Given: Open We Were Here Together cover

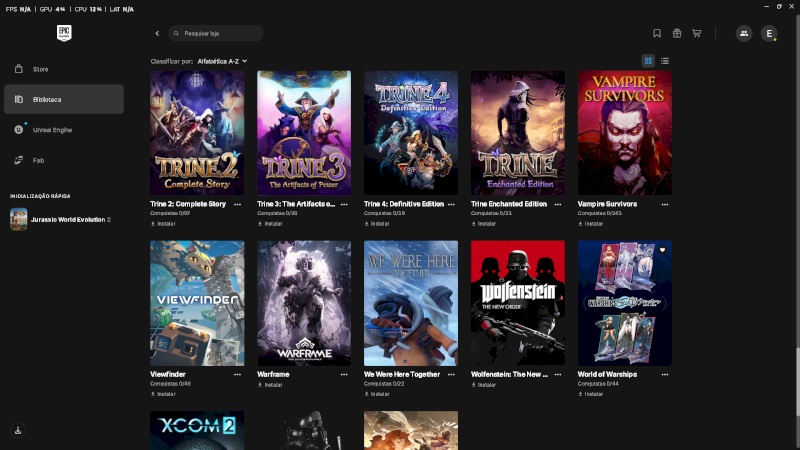Looking at the screenshot, I should (x=411, y=303).
